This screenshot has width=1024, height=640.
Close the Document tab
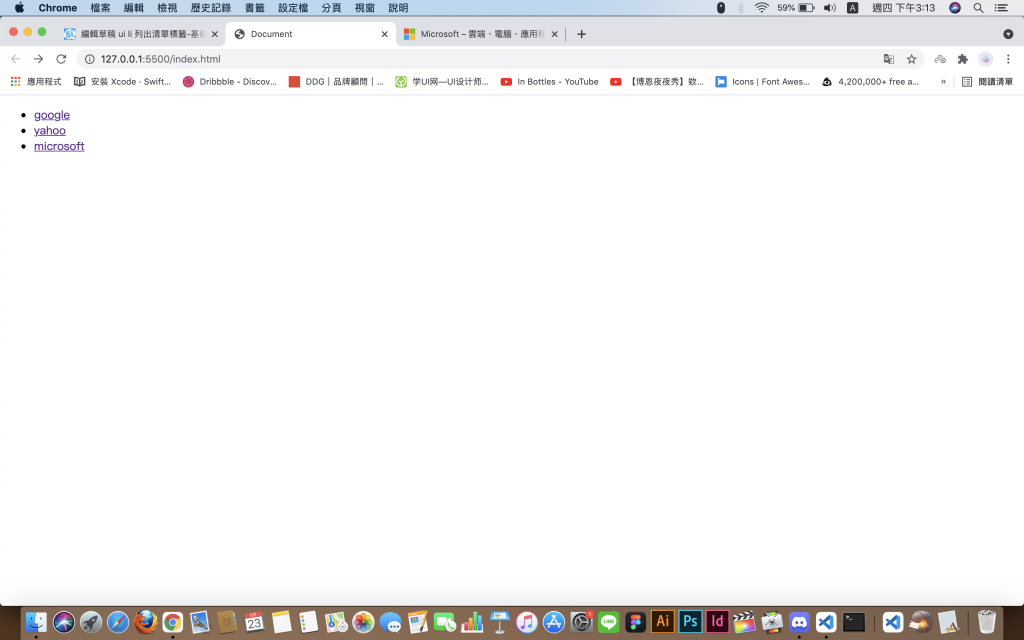click(385, 34)
